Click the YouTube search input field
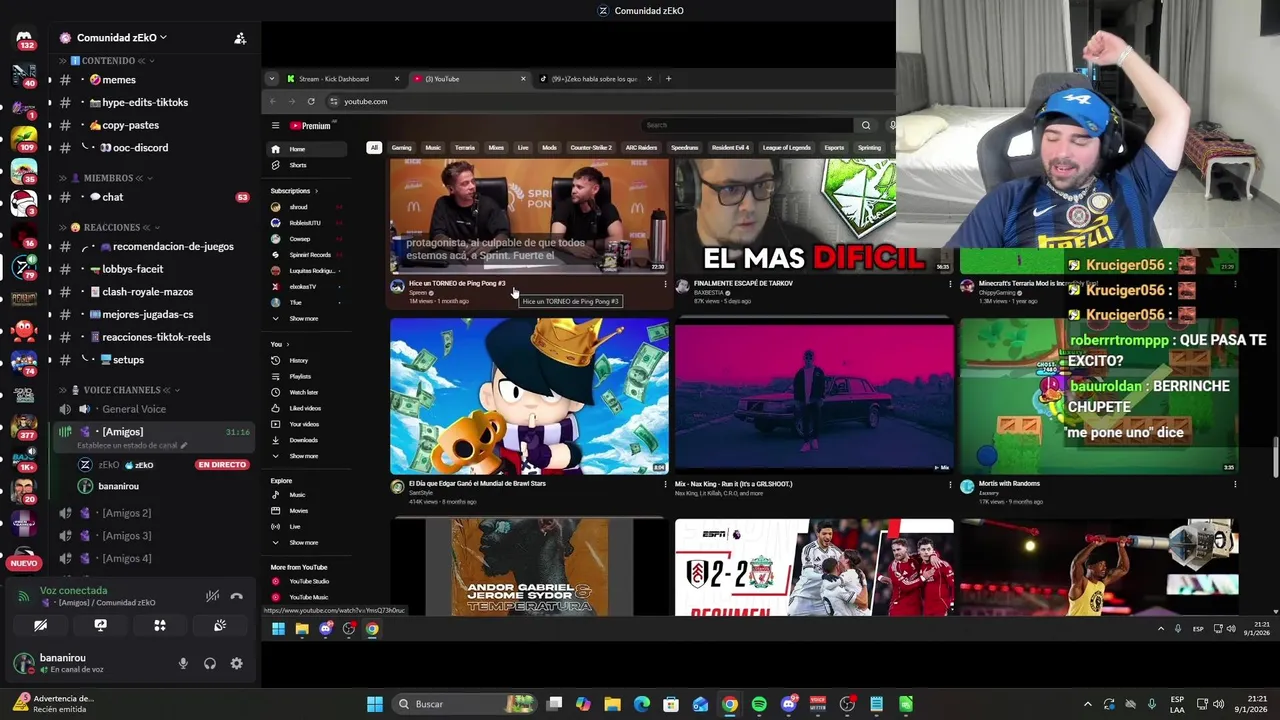1280x720 pixels. click(x=748, y=125)
